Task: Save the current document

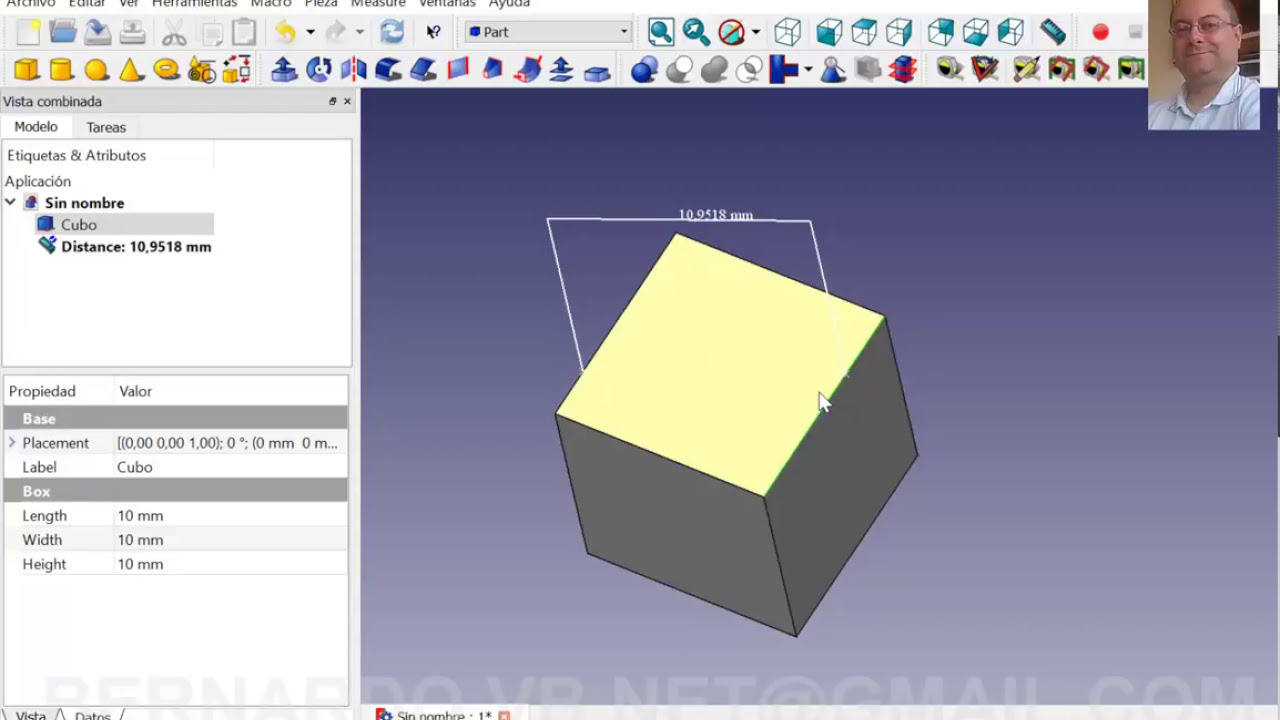Action: pyautogui.click(x=97, y=32)
